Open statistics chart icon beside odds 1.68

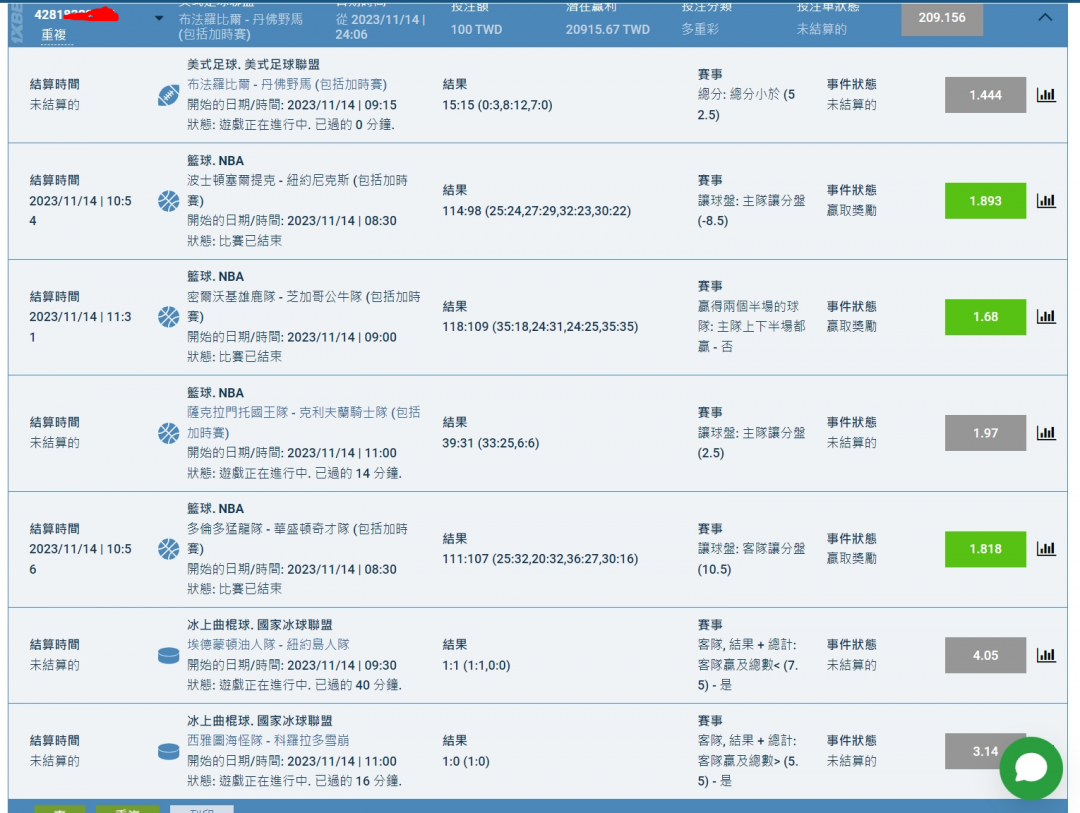[1046, 316]
